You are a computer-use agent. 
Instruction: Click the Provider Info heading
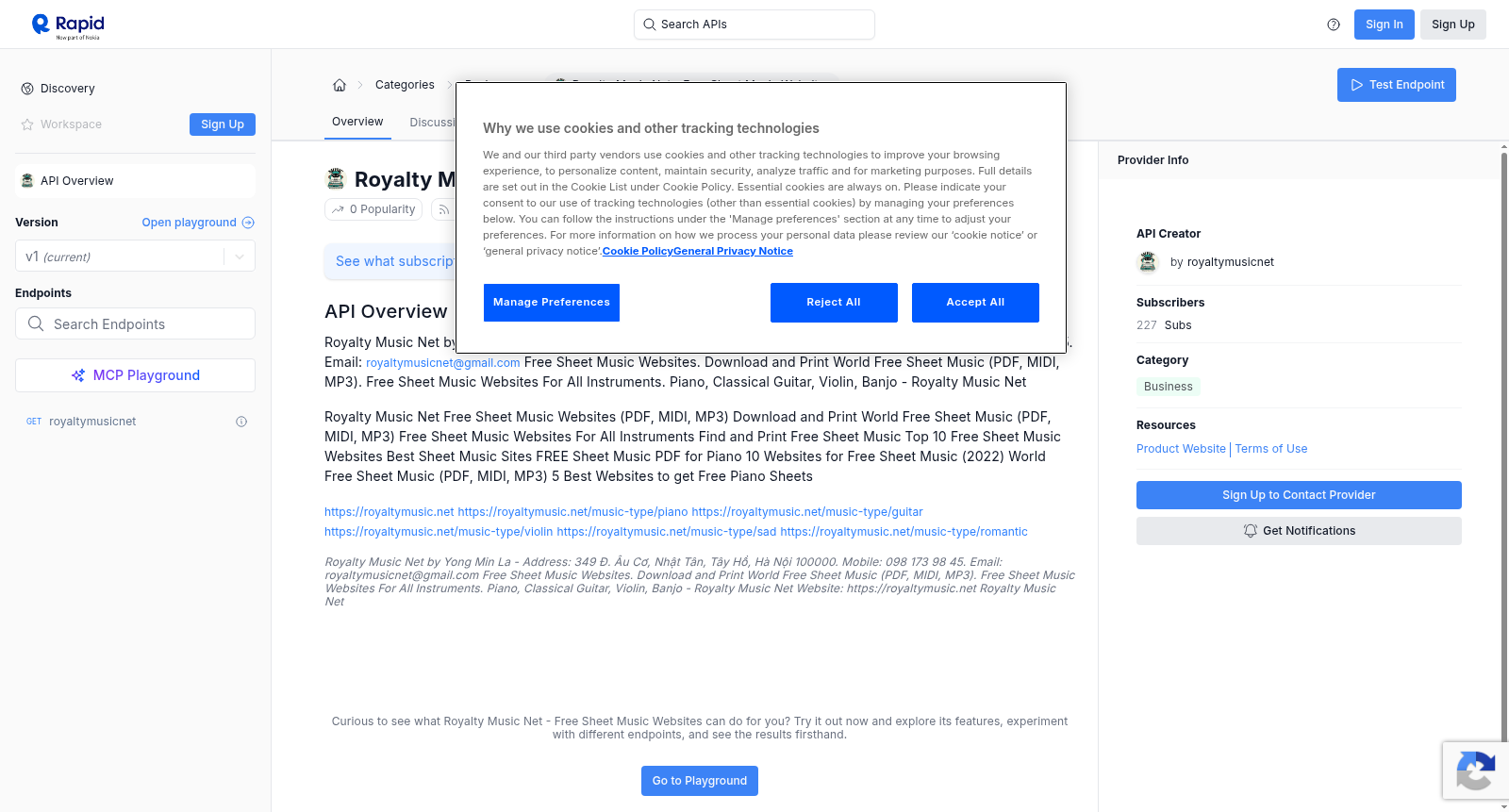coord(1152,160)
